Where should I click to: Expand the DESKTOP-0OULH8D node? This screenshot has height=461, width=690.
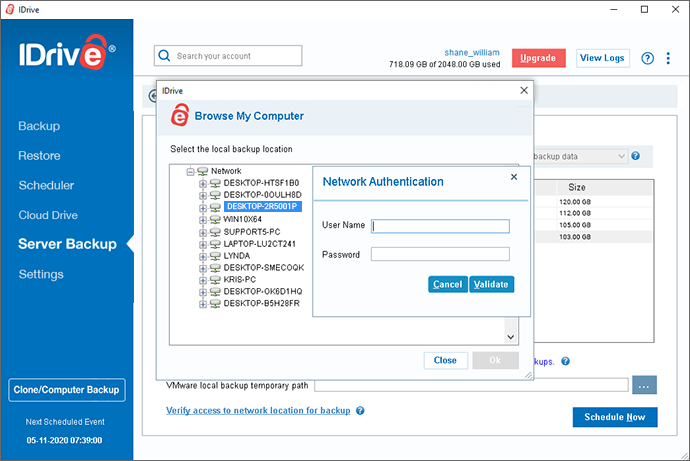[203, 195]
